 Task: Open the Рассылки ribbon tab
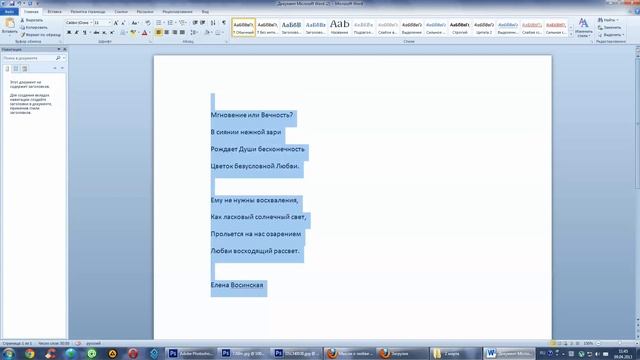145,12
